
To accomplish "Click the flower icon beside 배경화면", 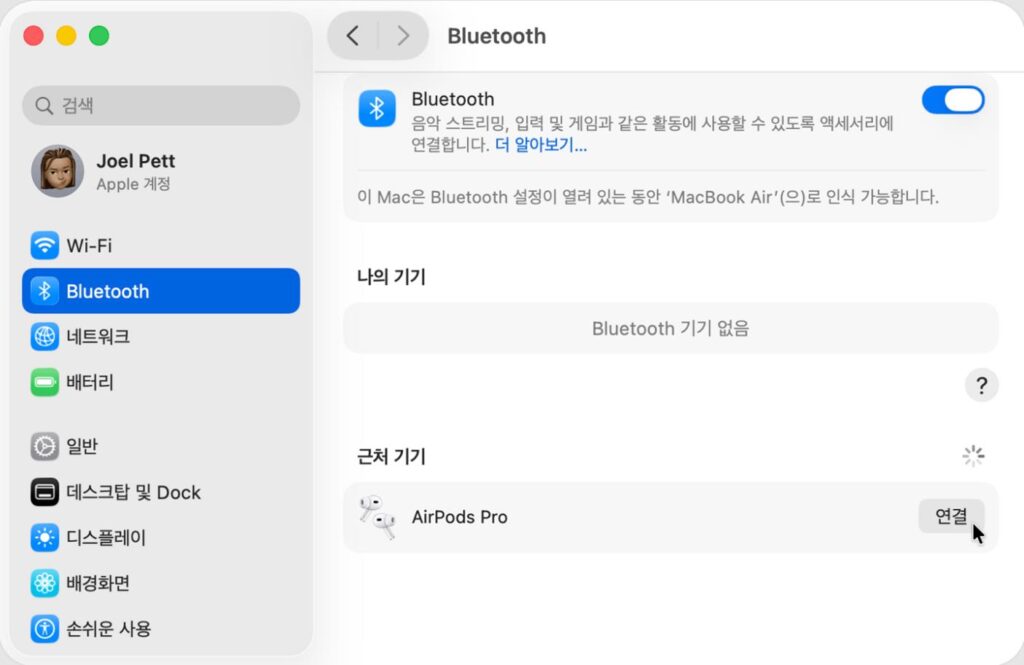I will (x=44, y=583).
